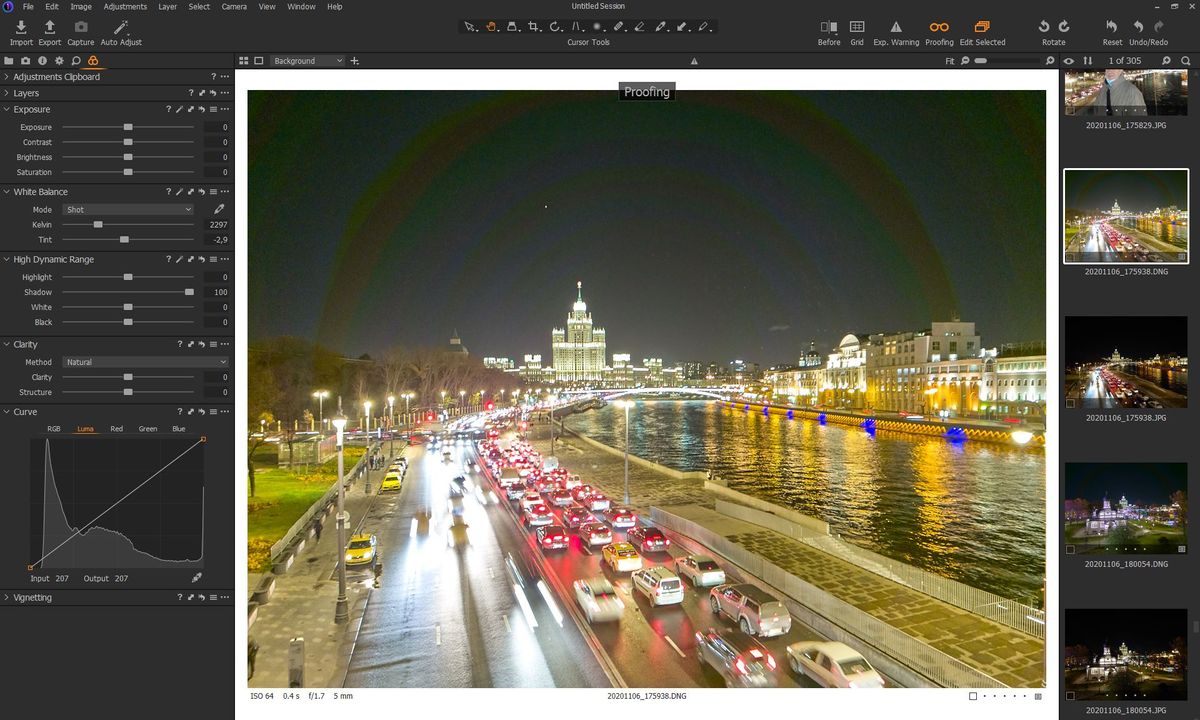Run Auto Adjust with the magic wand

click(x=121, y=28)
